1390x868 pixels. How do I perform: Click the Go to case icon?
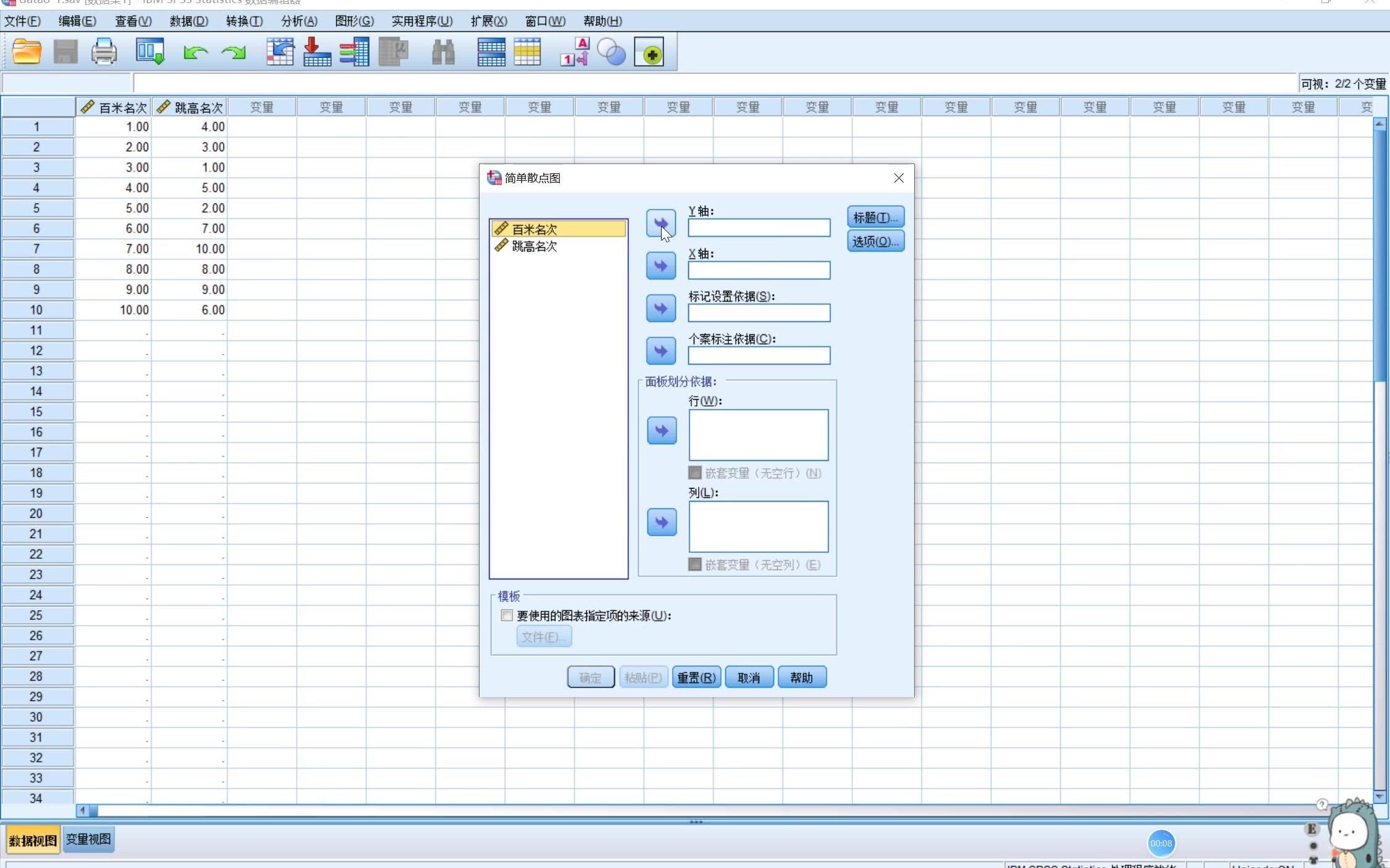click(280, 52)
